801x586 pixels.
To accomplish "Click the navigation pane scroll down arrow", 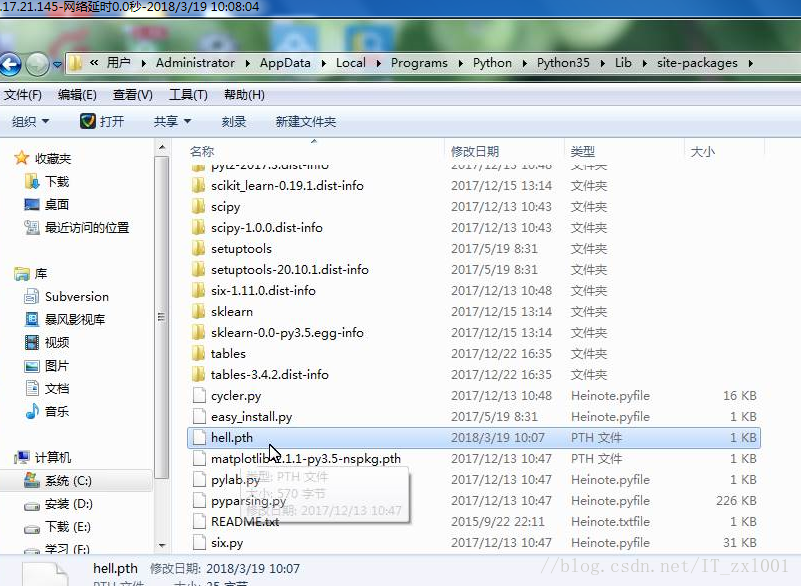I will (162, 546).
